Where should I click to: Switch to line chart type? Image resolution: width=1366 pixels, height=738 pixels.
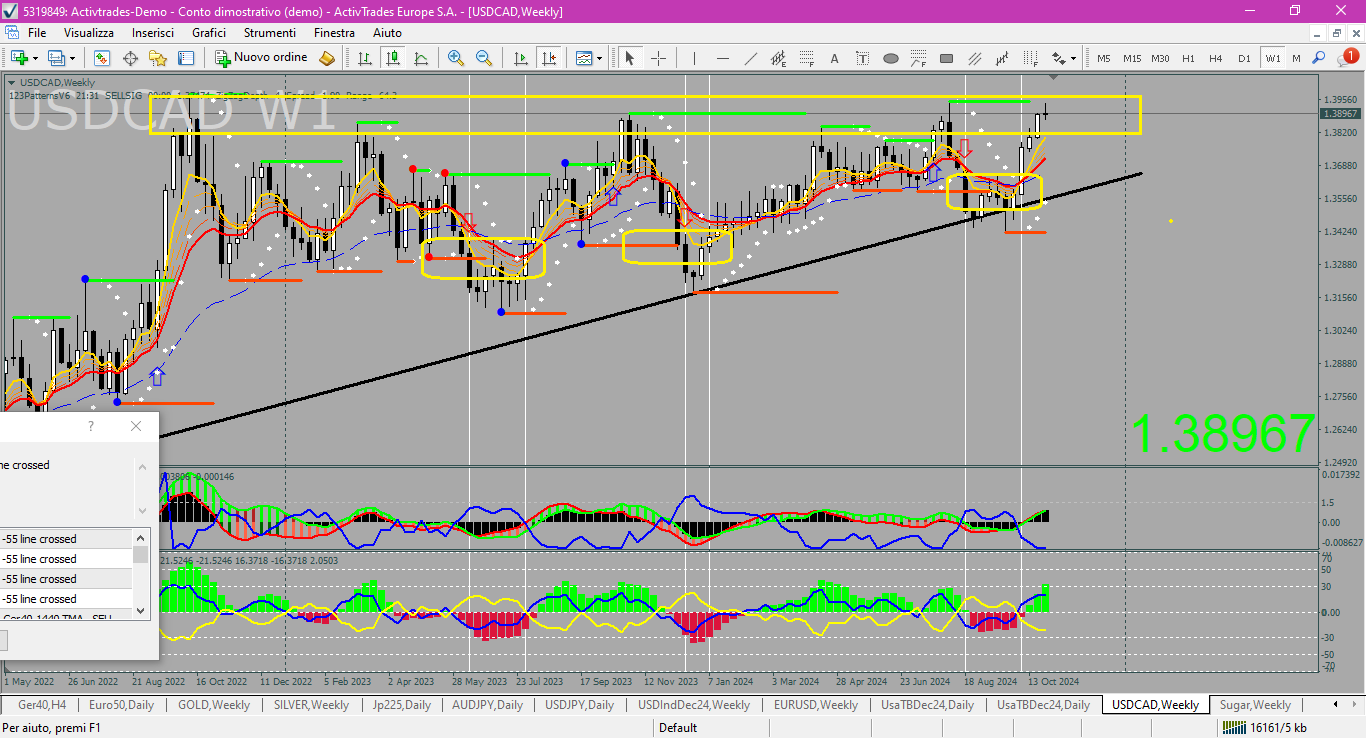pyautogui.click(x=421, y=58)
